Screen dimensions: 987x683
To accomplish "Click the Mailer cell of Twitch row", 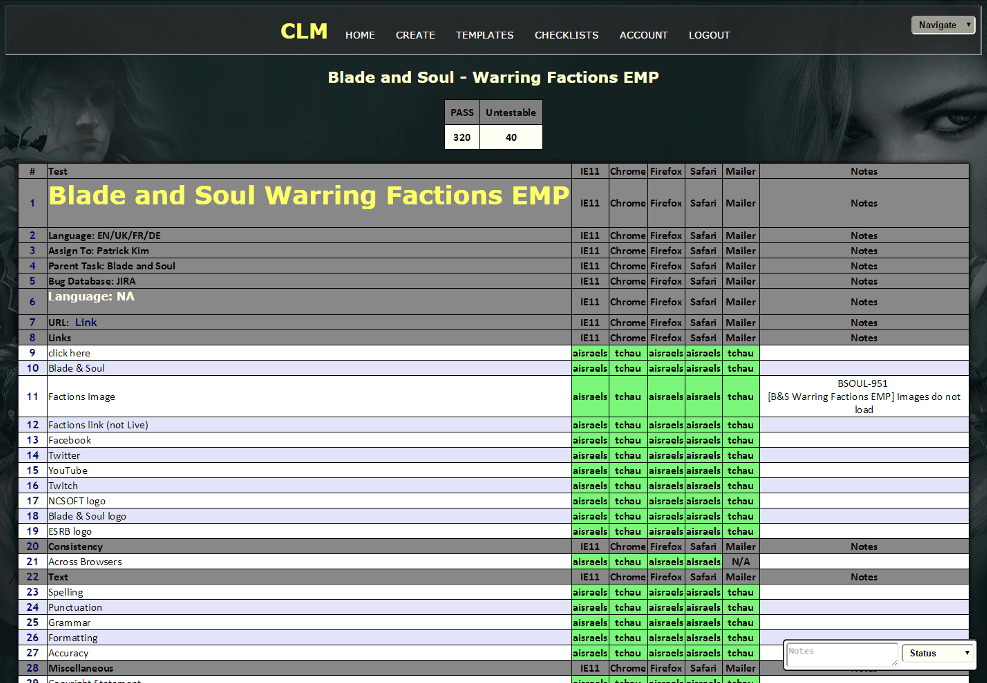I will pyautogui.click(x=741, y=485).
